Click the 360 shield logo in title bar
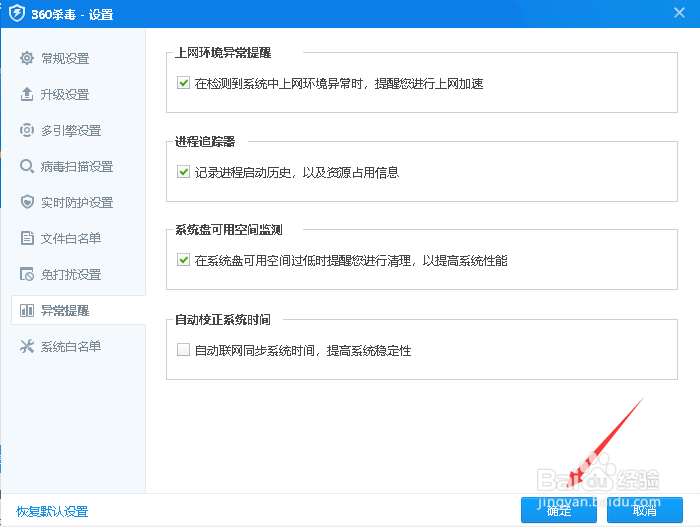 point(17,13)
